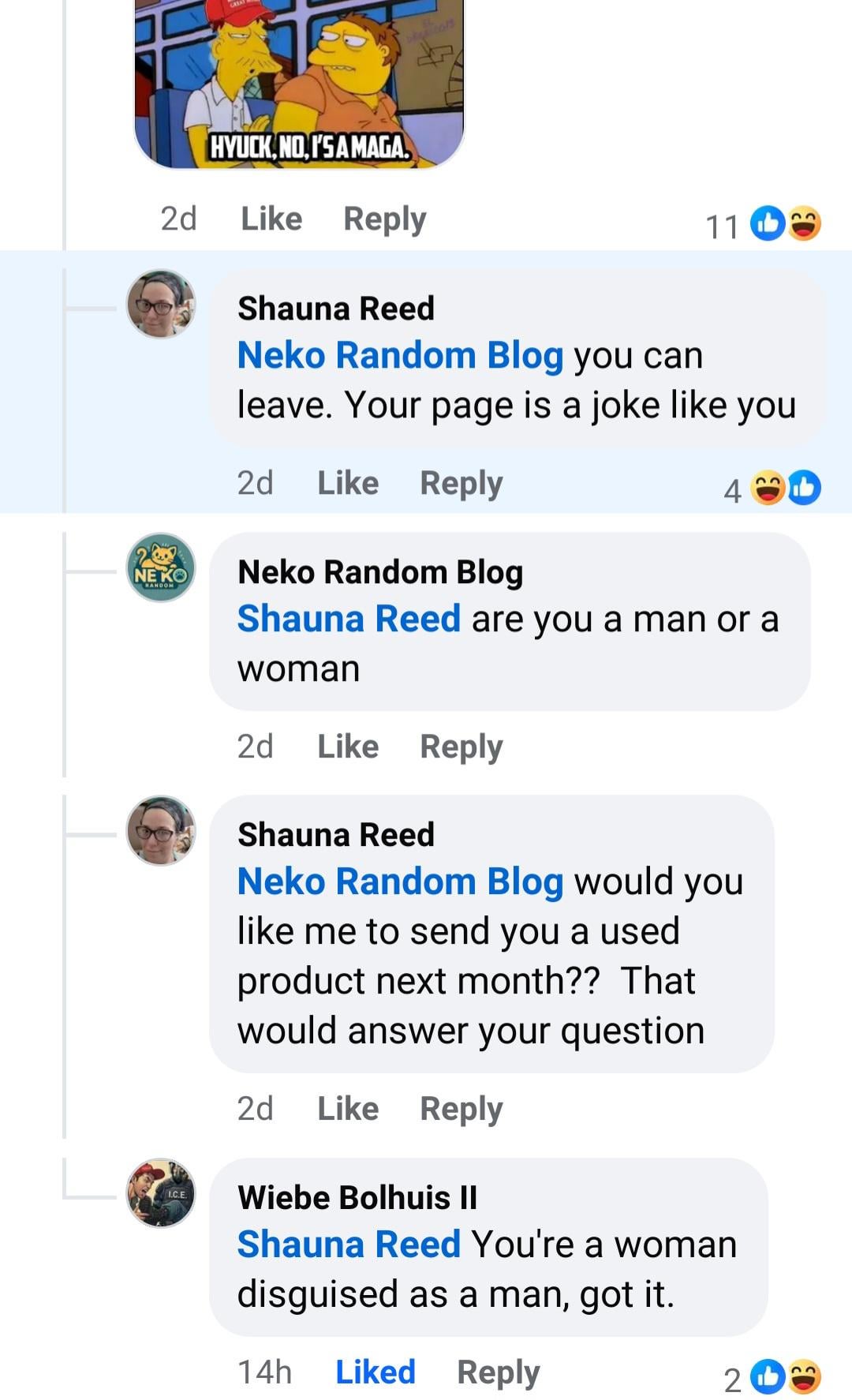The image size is (852, 1400).
Task: Open Shauna Reed mention in Wiebe's comment
Action: coord(349,1245)
